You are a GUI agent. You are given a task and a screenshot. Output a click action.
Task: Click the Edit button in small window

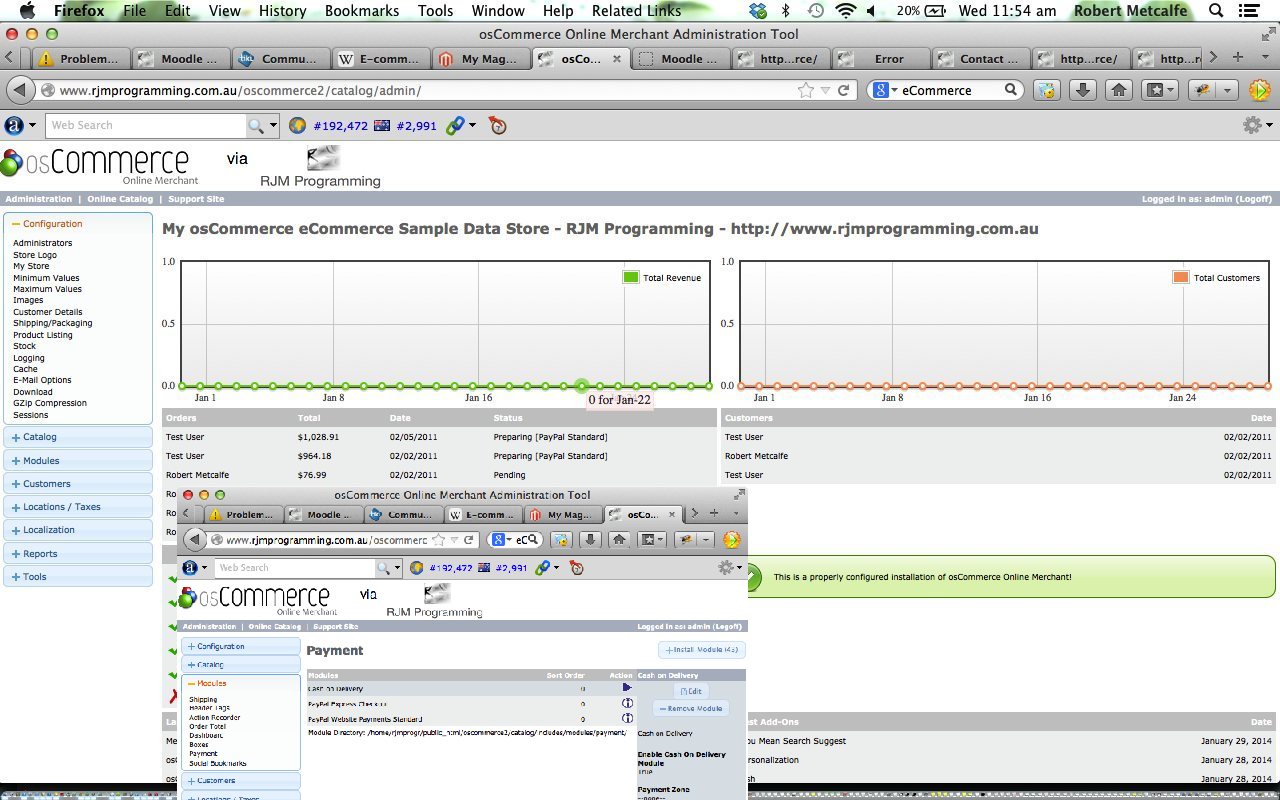tap(691, 691)
